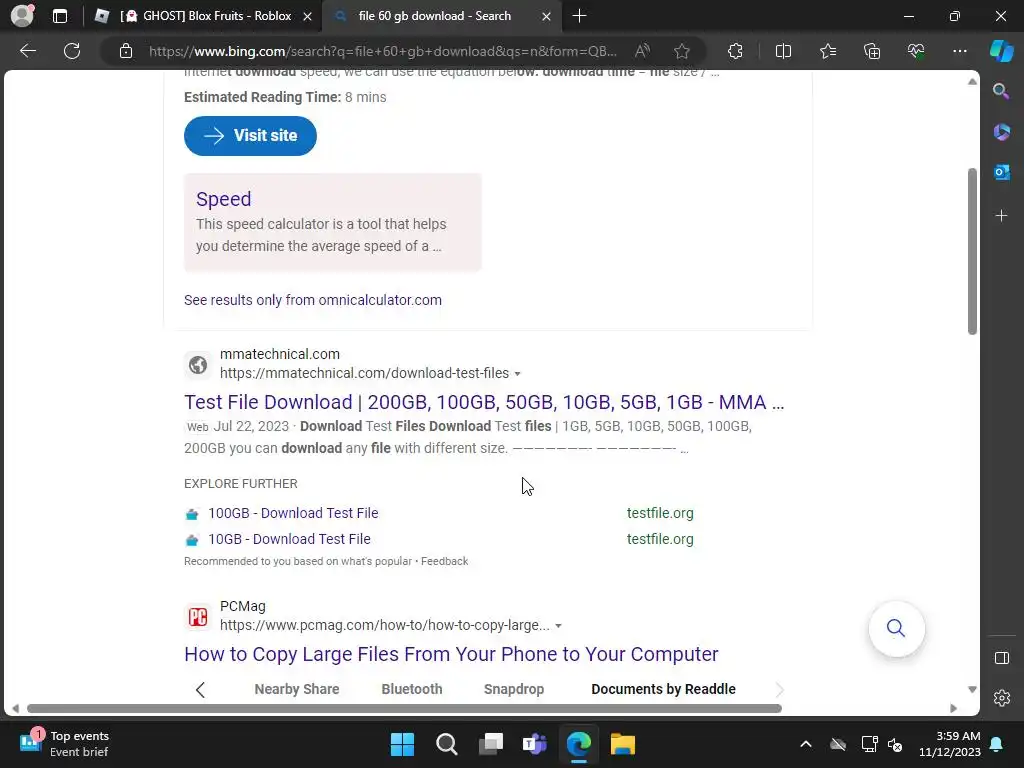View site information lock icon
1024x768 pixels.
tap(126, 51)
